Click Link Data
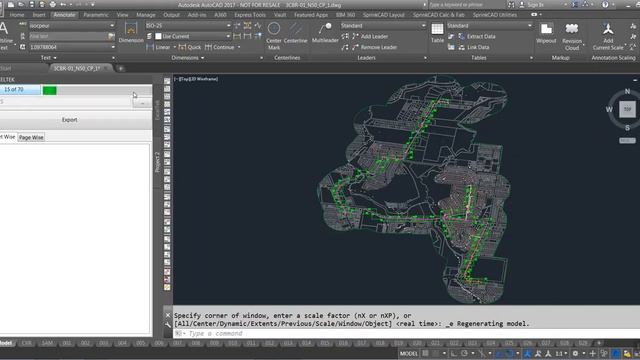Viewport: 640px width, 360px height. (x=473, y=47)
